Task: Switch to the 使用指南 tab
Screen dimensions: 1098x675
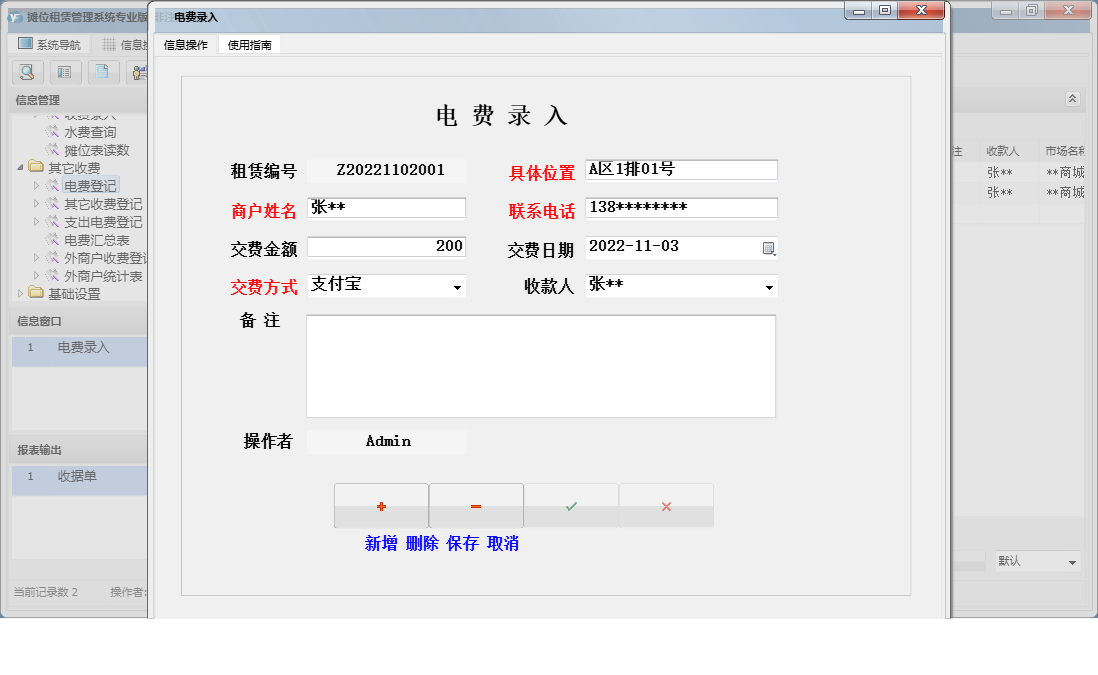Action: click(x=249, y=45)
